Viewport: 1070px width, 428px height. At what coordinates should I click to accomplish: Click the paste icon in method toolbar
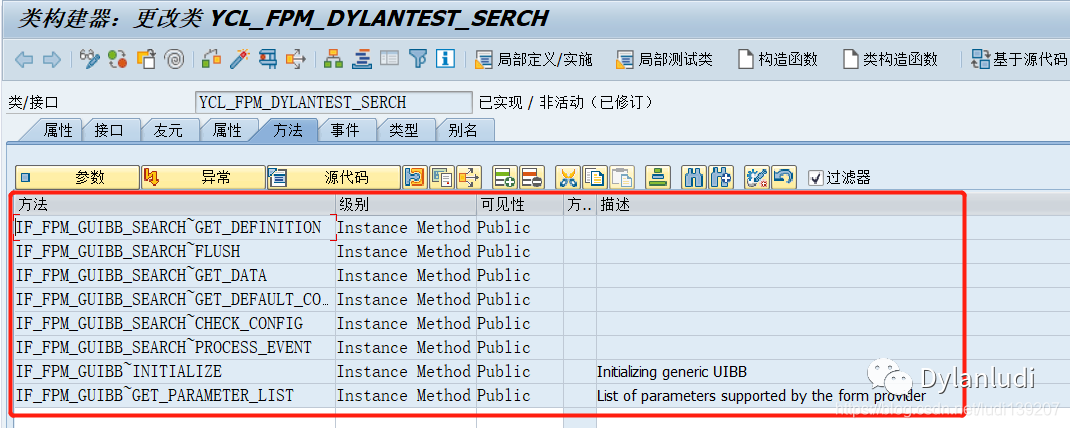[622, 177]
